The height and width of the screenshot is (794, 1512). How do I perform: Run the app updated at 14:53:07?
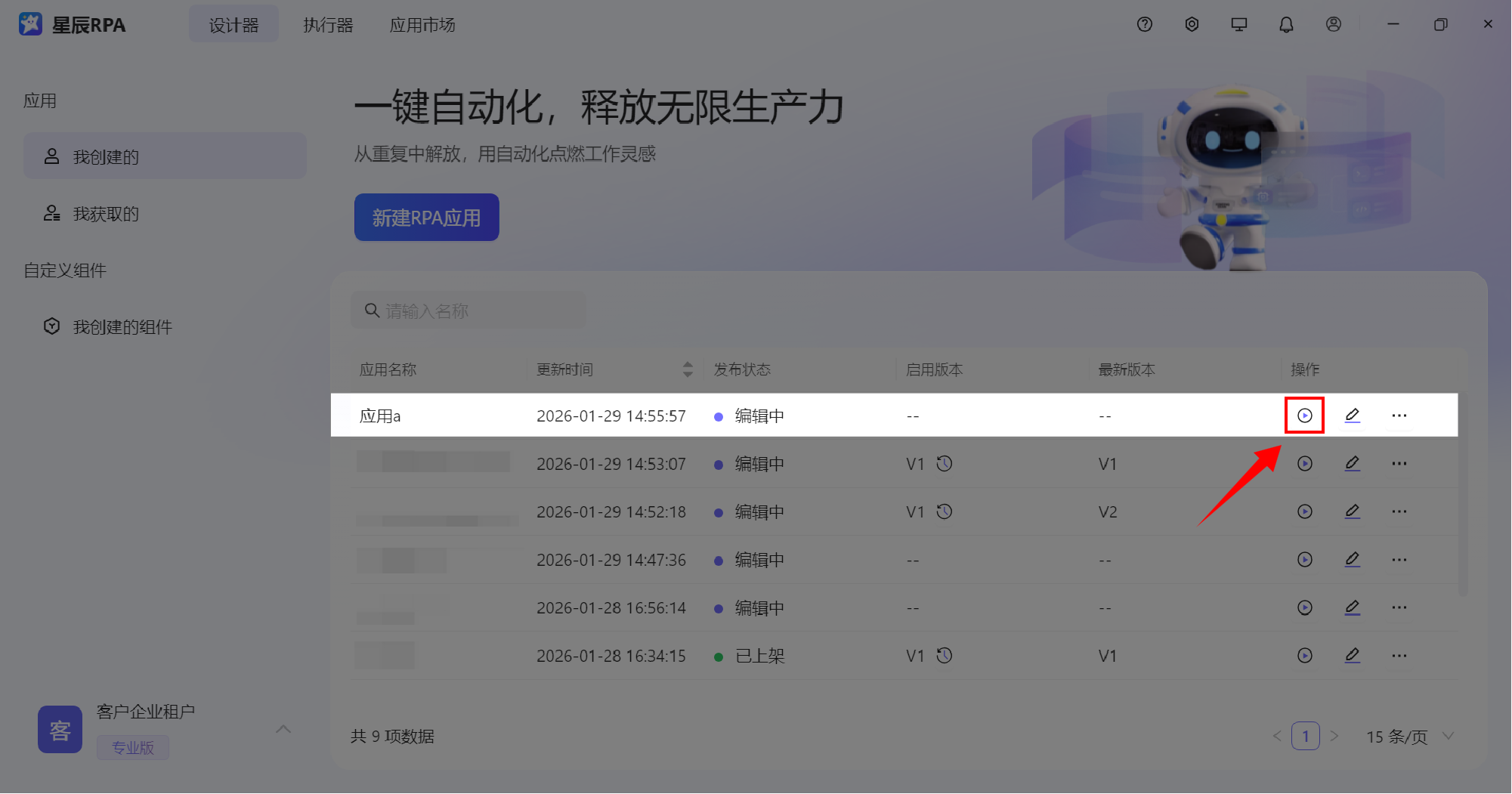tap(1305, 464)
